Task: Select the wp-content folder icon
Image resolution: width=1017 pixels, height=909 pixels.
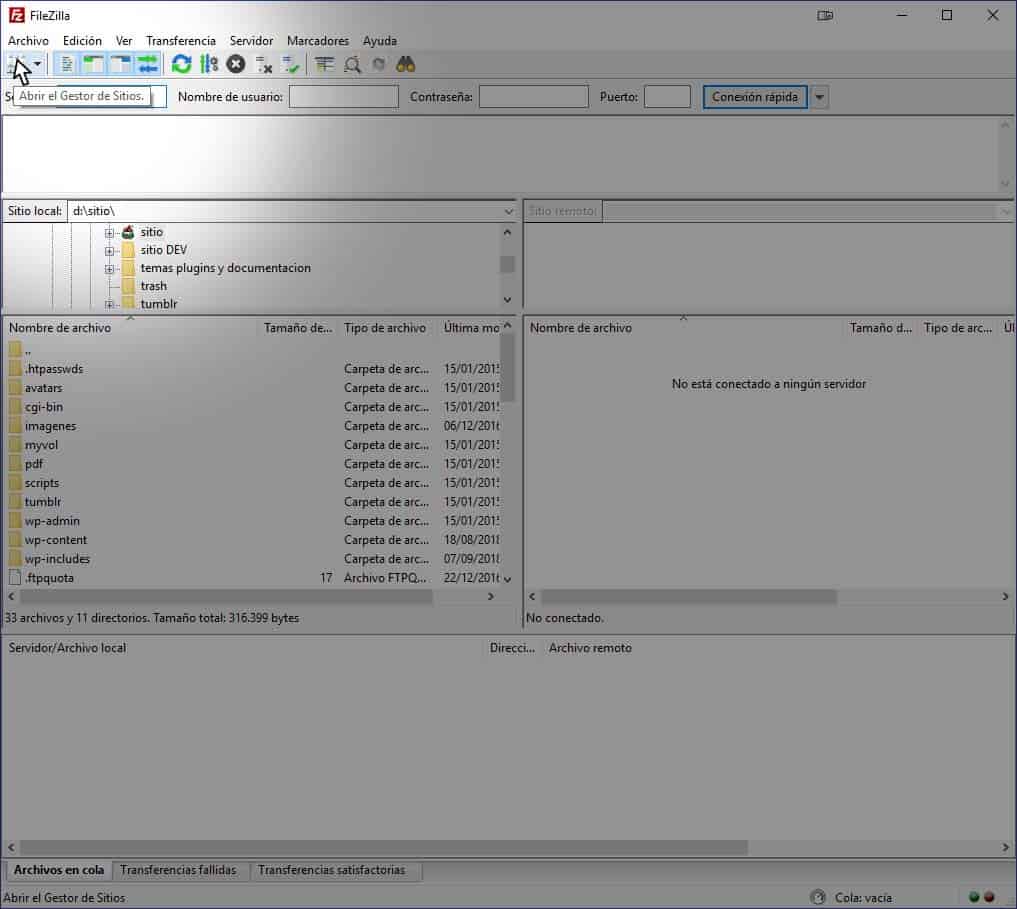Action: pyautogui.click(x=15, y=540)
